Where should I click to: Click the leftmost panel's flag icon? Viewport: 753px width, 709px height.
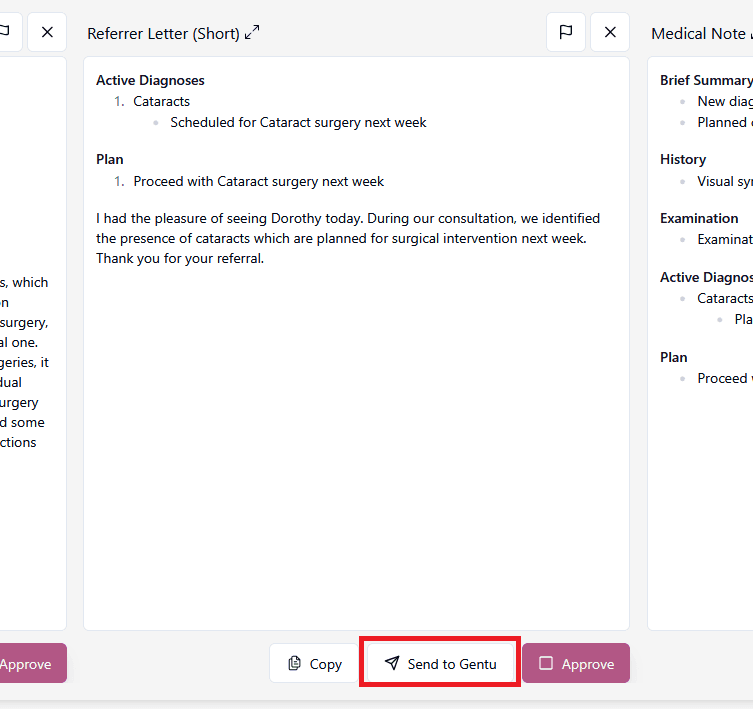7,32
